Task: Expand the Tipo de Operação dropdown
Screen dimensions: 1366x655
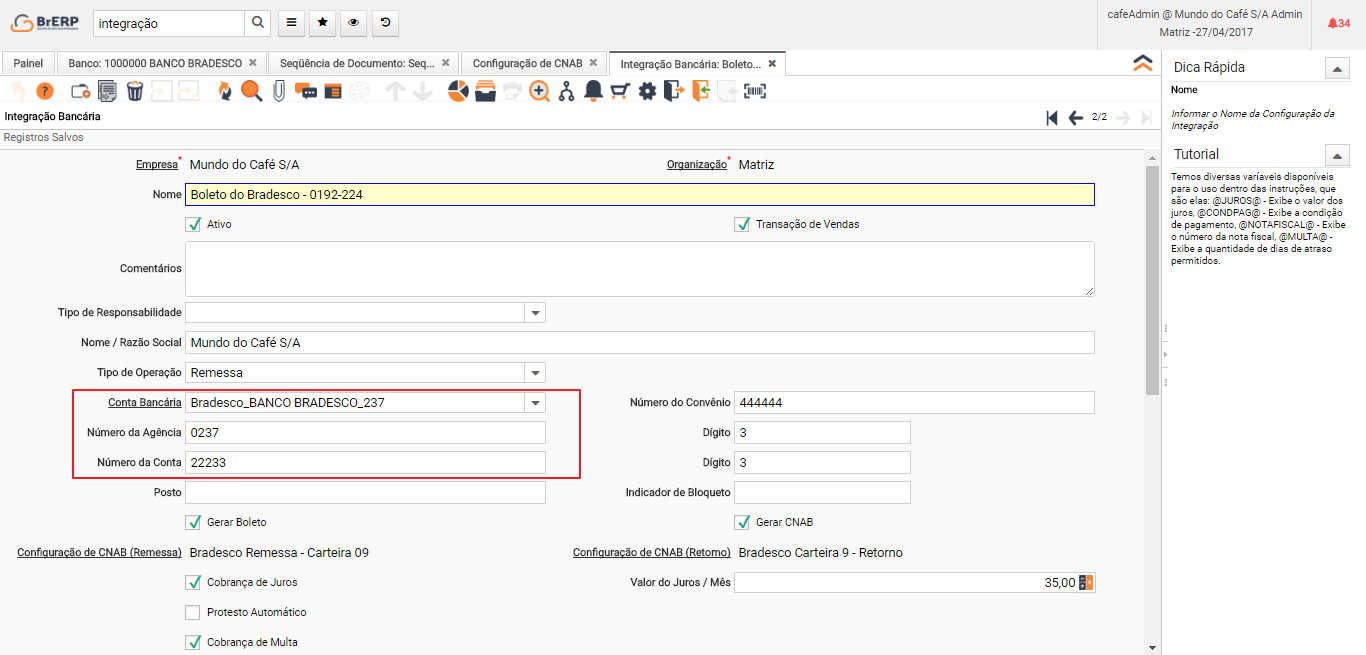Action: [536, 373]
